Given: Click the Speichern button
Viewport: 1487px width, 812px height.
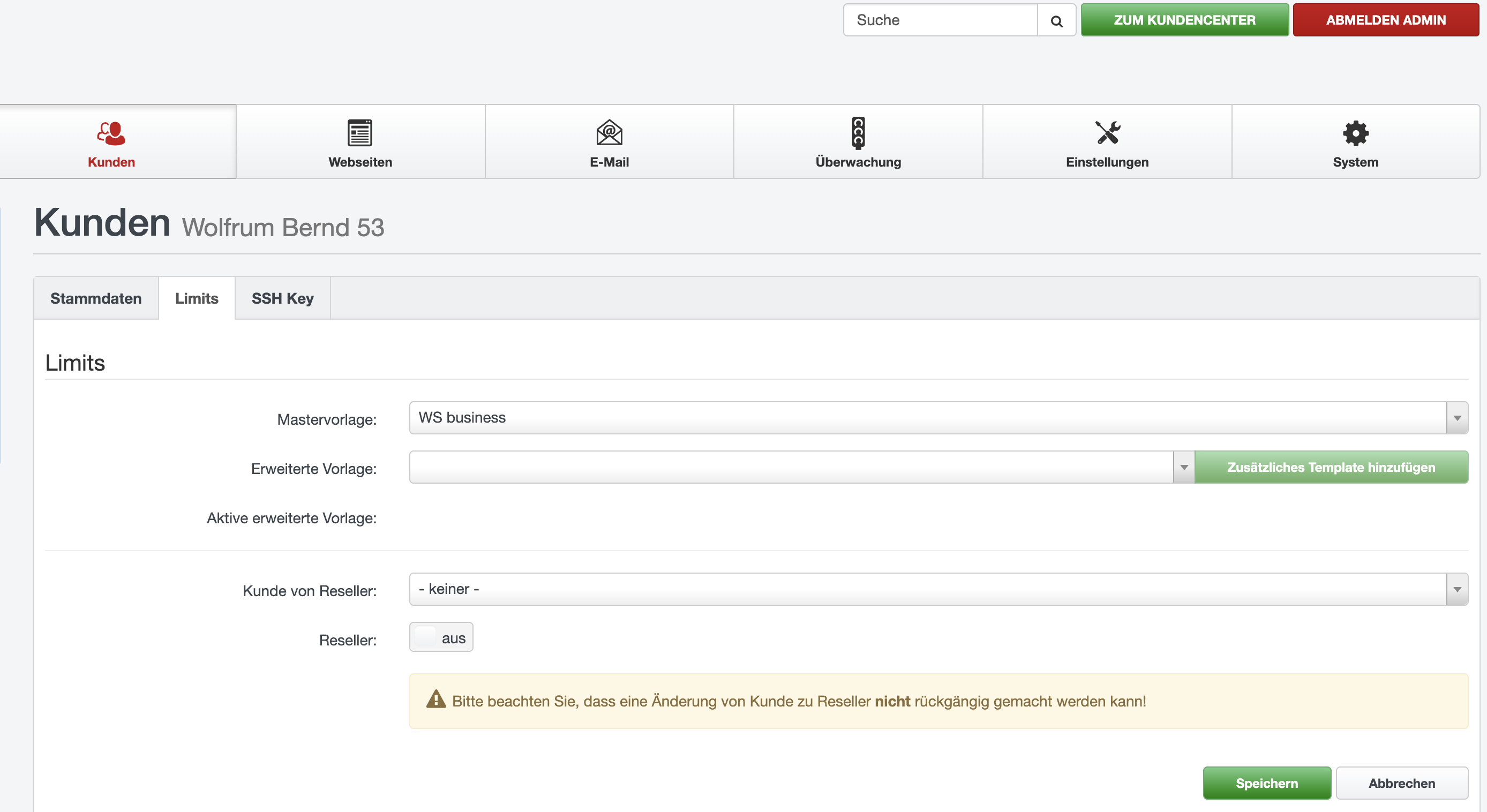Looking at the screenshot, I should pyautogui.click(x=1266, y=783).
